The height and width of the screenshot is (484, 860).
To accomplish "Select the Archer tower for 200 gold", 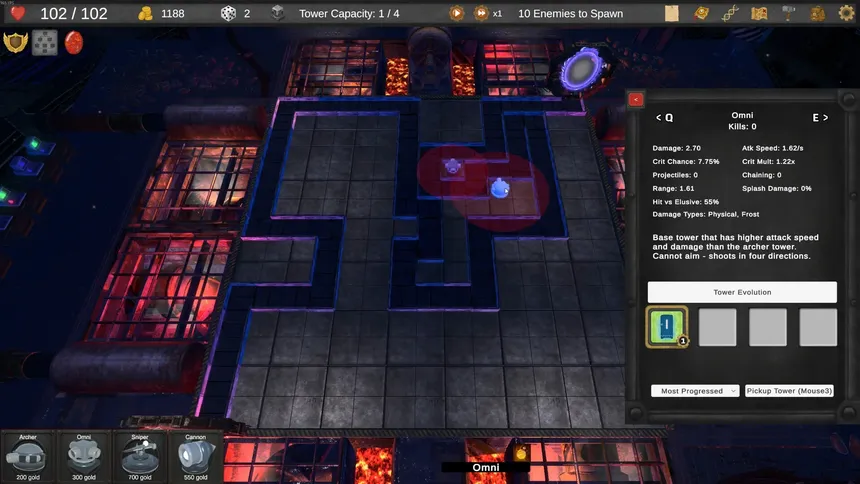I will point(27,457).
